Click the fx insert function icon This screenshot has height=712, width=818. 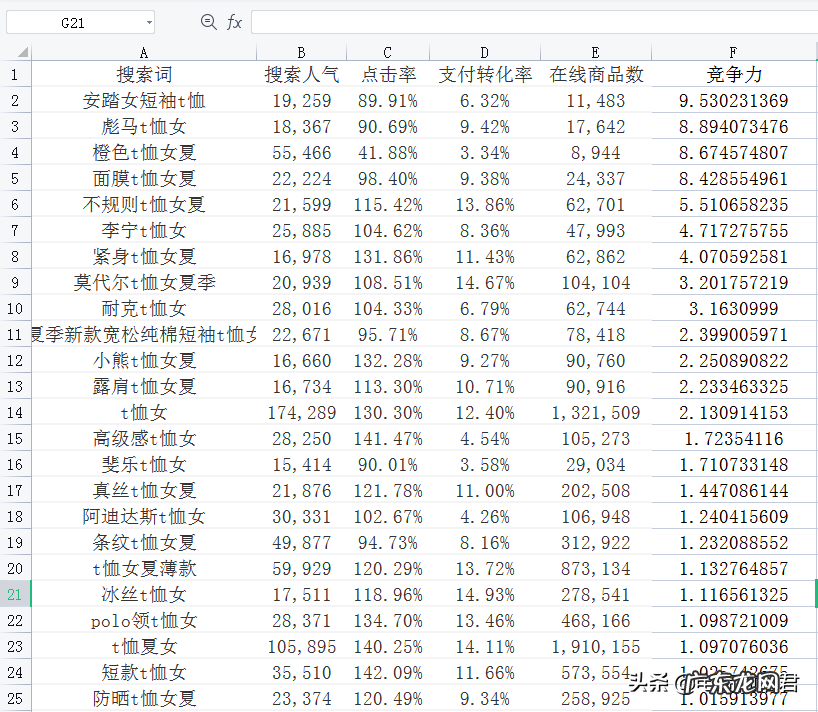pyautogui.click(x=232, y=22)
